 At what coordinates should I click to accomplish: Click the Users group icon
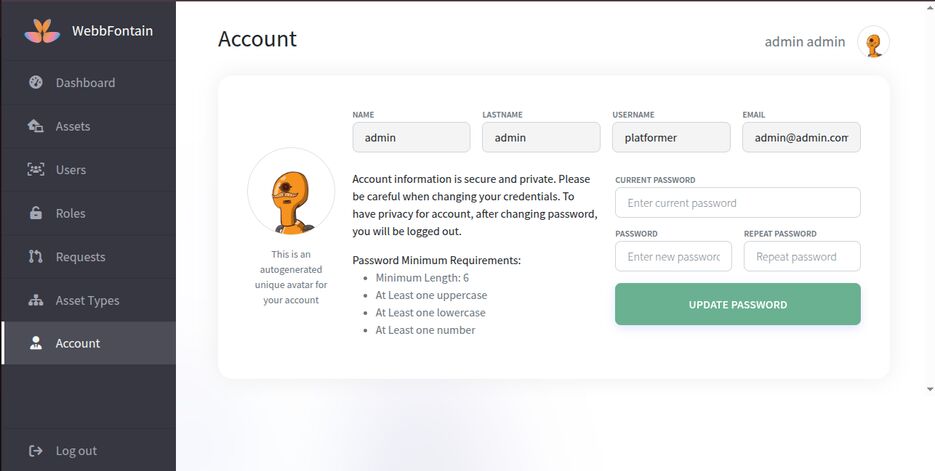pos(36,170)
